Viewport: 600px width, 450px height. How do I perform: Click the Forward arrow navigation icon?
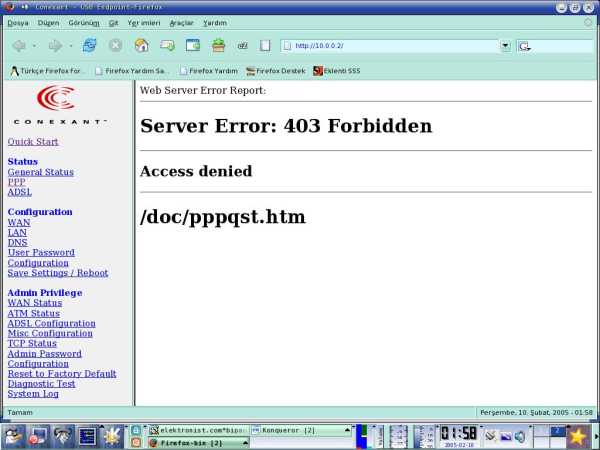coord(55,45)
